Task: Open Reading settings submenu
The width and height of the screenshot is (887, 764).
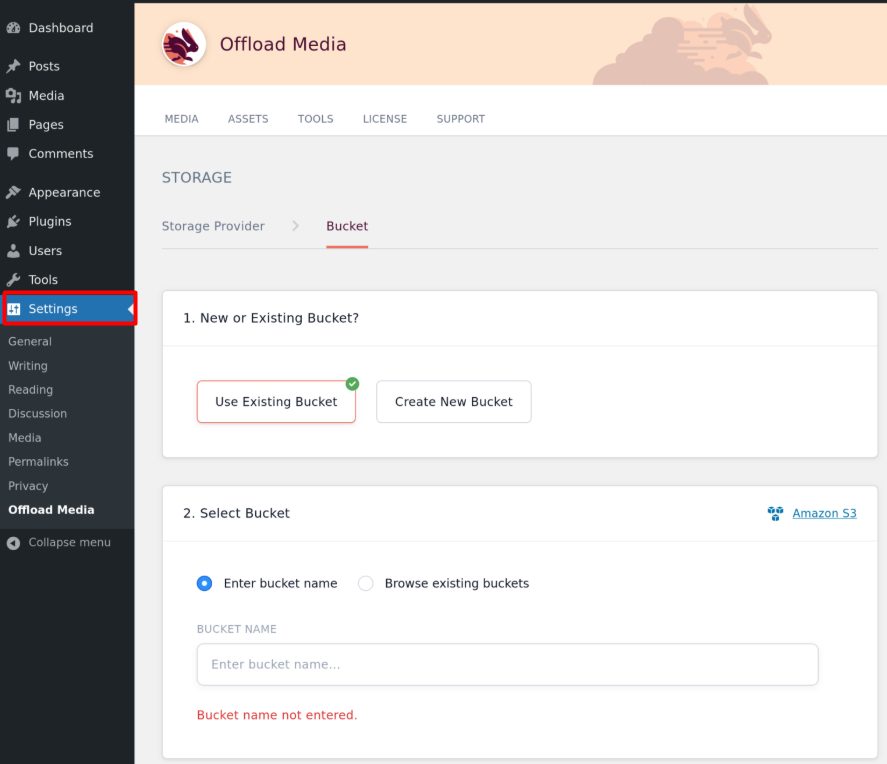Action: pos(31,390)
